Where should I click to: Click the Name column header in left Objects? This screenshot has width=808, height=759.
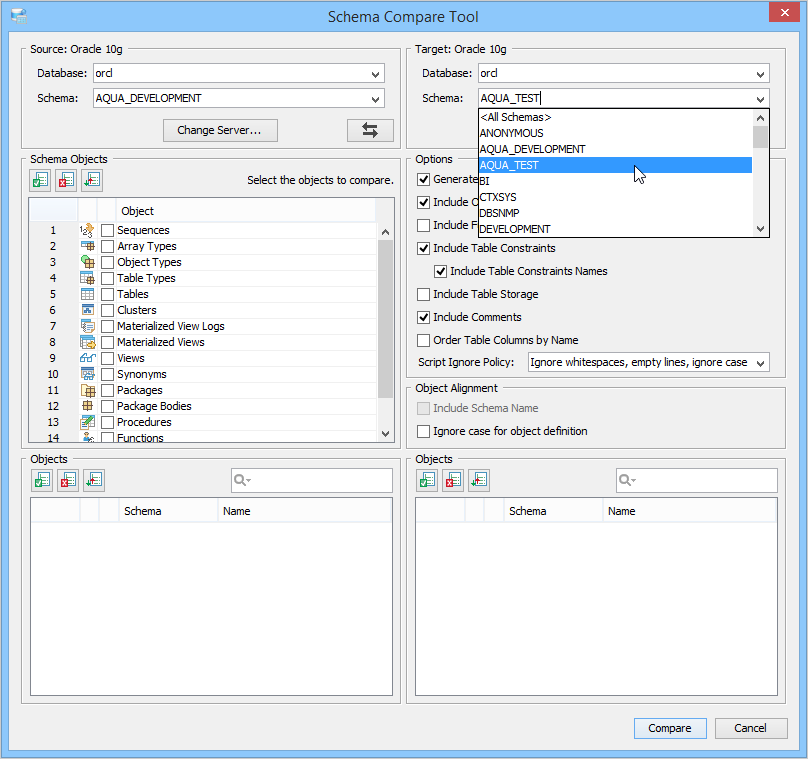click(x=304, y=511)
